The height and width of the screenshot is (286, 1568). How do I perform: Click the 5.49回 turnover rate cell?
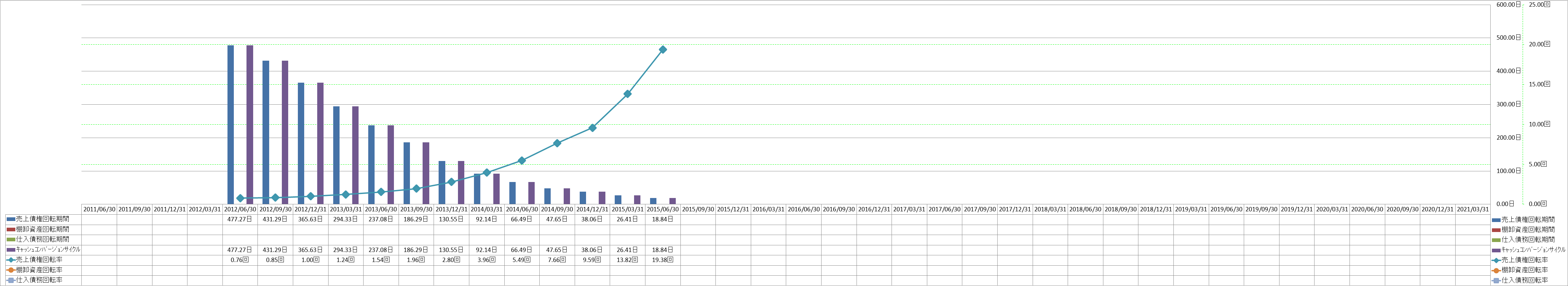[522, 260]
